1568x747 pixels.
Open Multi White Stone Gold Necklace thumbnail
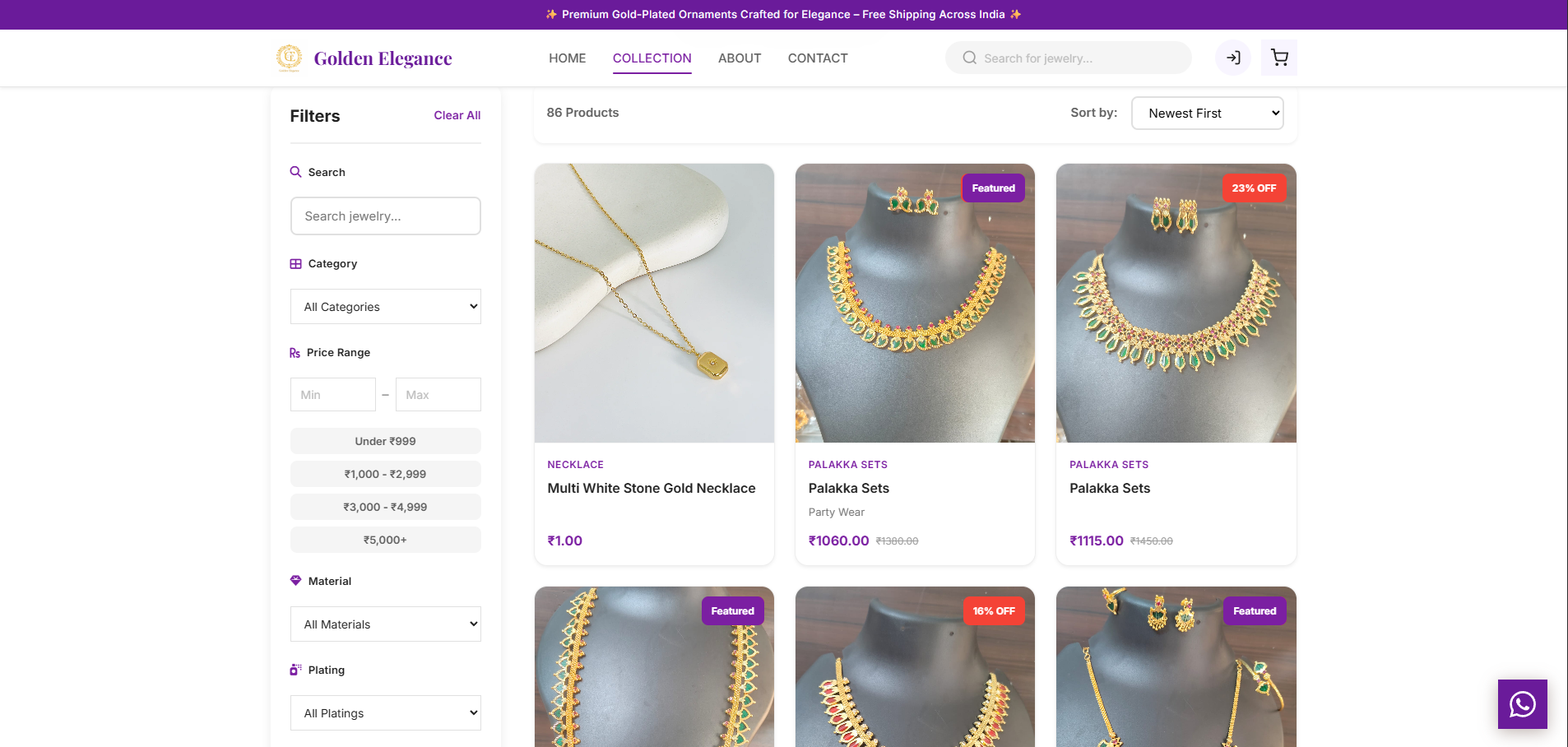click(x=654, y=303)
